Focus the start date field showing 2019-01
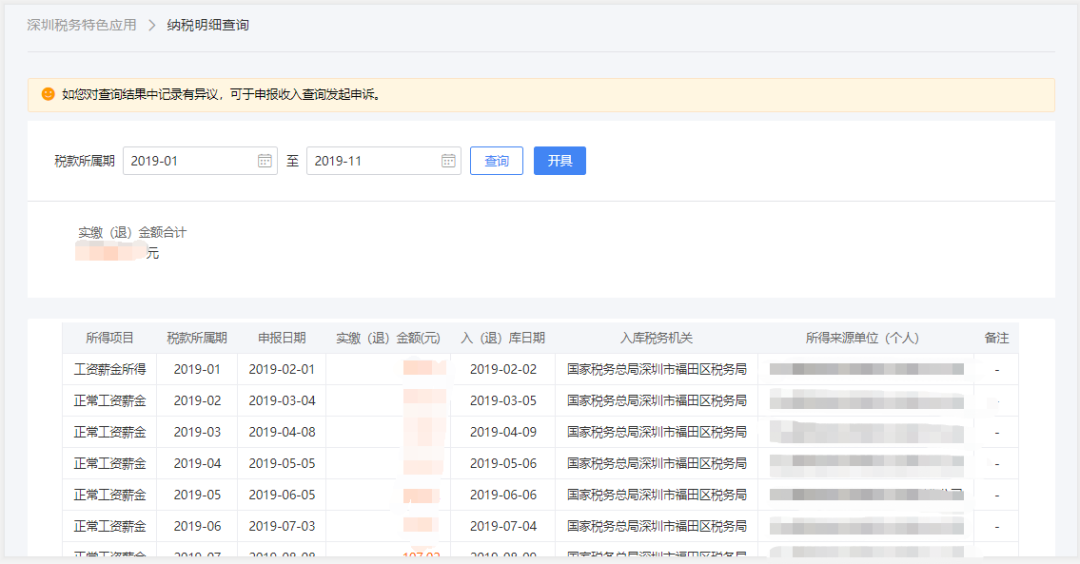The image size is (1080, 564). click(190, 161)
